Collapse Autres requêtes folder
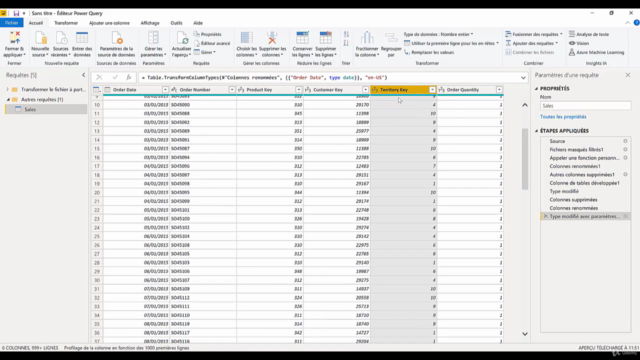This screenshot has height=360, width=640. pyautogui.click(x=8, y=100)
